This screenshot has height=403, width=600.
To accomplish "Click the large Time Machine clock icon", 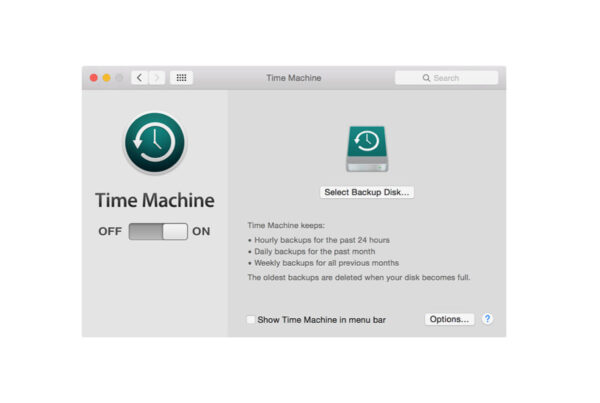I will tap(154, 144).
